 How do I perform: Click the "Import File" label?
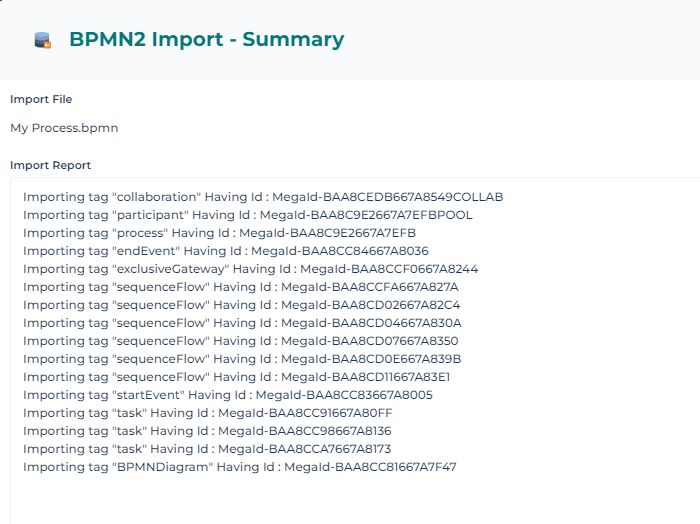tap(41, 99)
